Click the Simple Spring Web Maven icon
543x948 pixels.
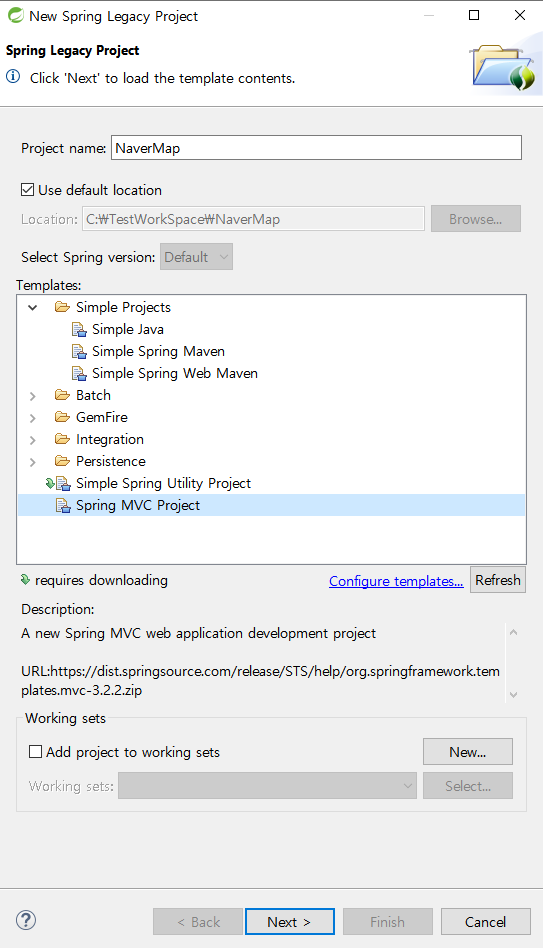(79, 374)
